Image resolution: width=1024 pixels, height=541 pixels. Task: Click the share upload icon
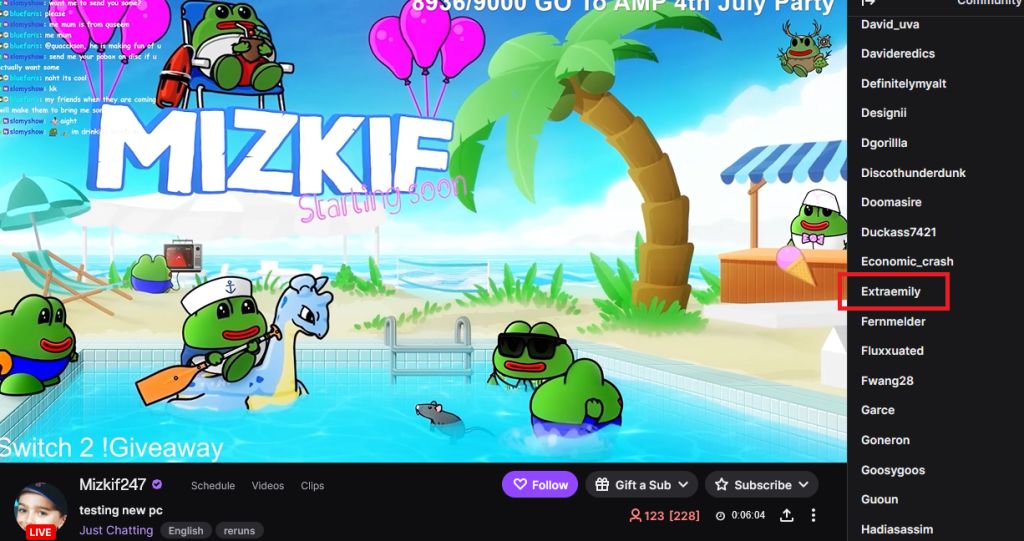(x=787, y=516)
